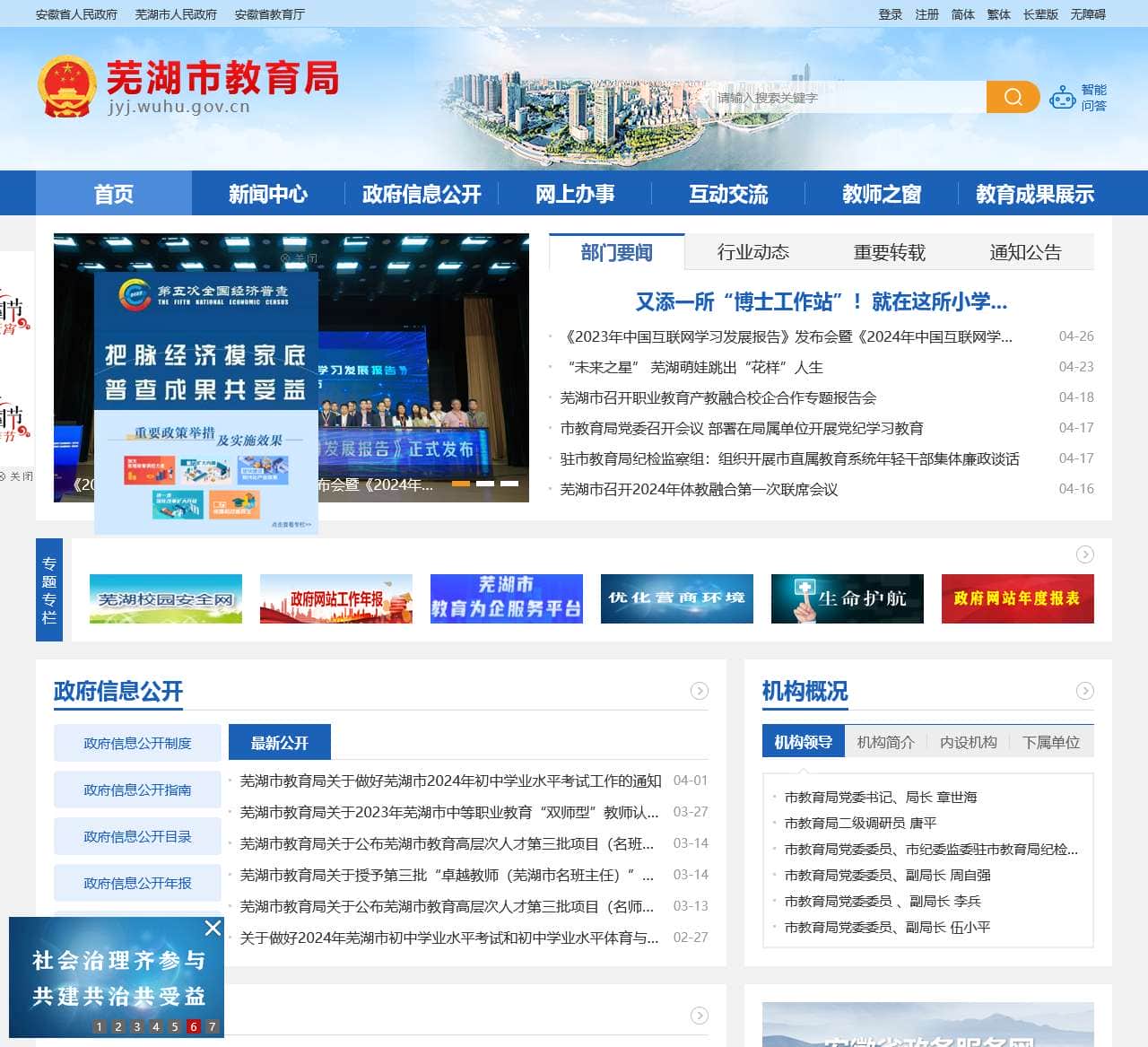This screenshot has width=1148, height=1047.
Task: Enable 长辈版 elderly-friendly mode
Action: coord(1040,14)
